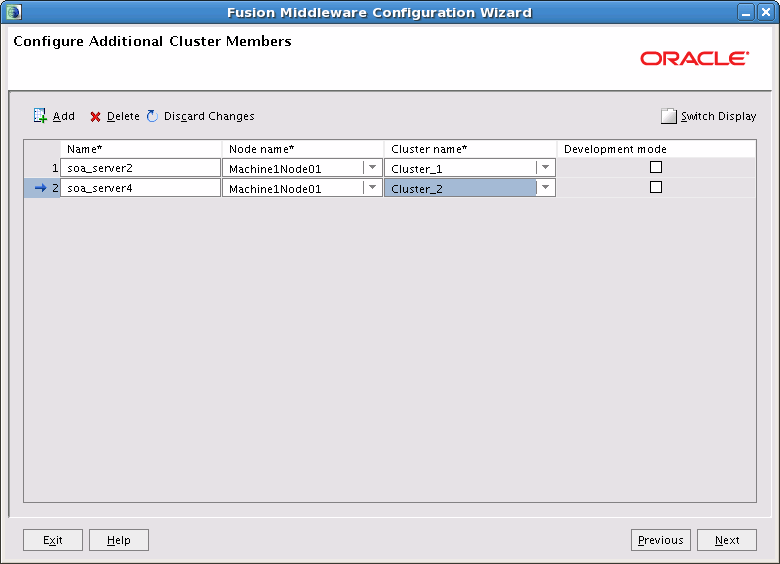Select row 2 via its arrow indicator
The width and height of the screenshot is (780, 564).
pos(41,188)
